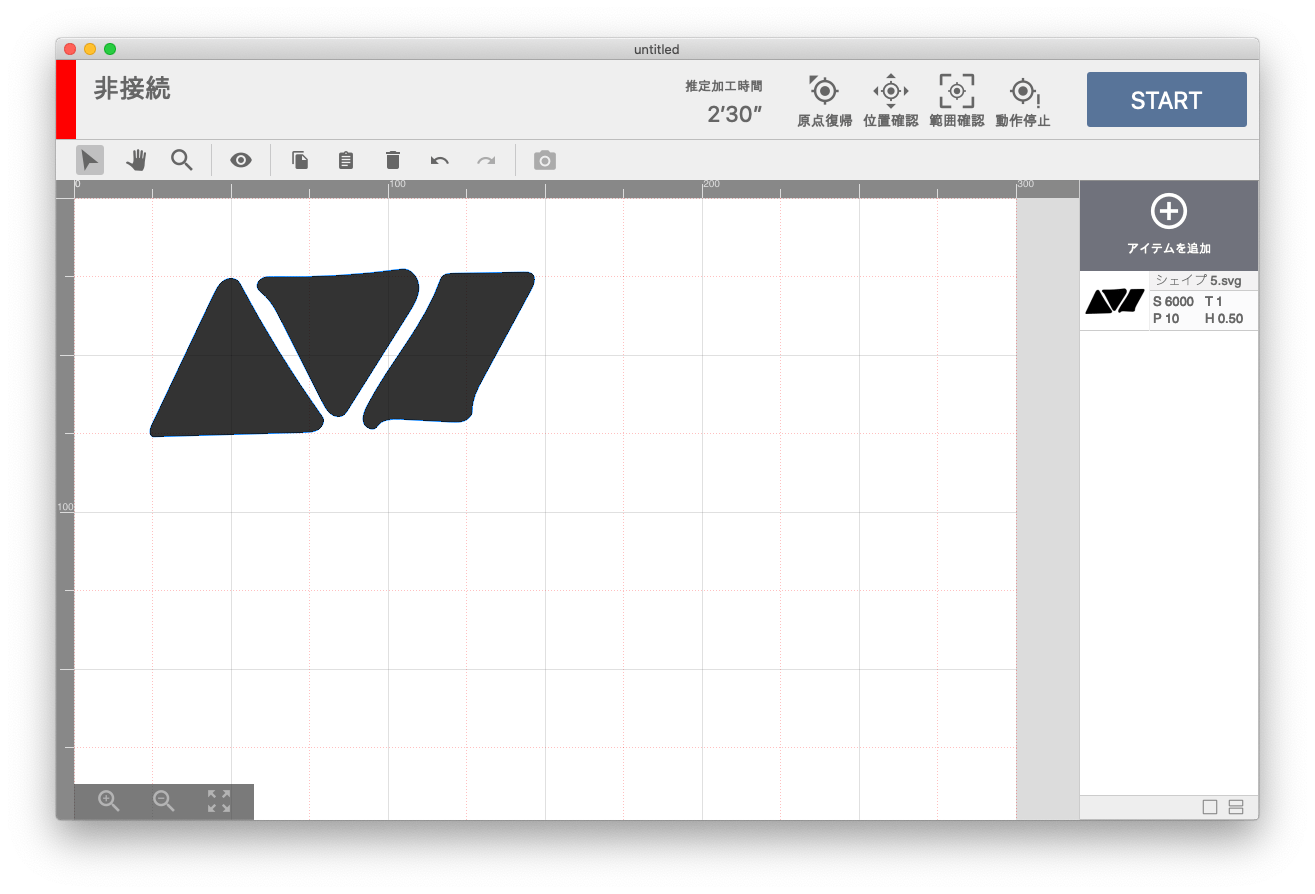Click the S 6000 speed parameter
This screenshot has height=894, width=1315.
1173,302
